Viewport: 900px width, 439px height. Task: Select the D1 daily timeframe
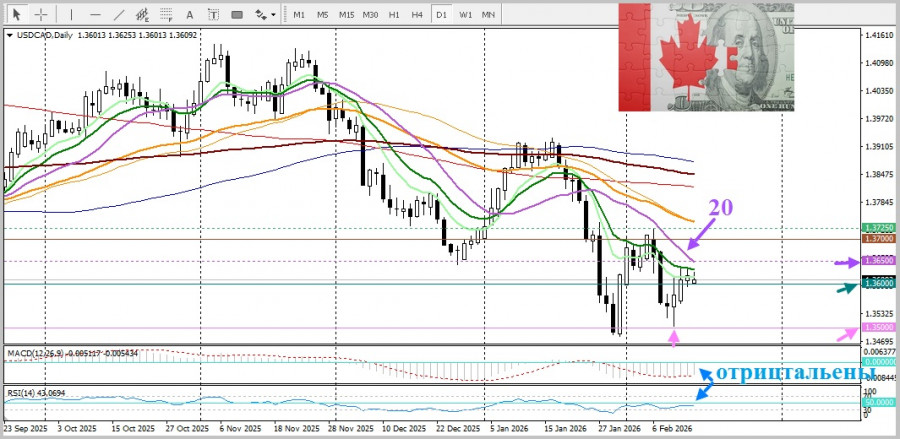coord(441,15)
